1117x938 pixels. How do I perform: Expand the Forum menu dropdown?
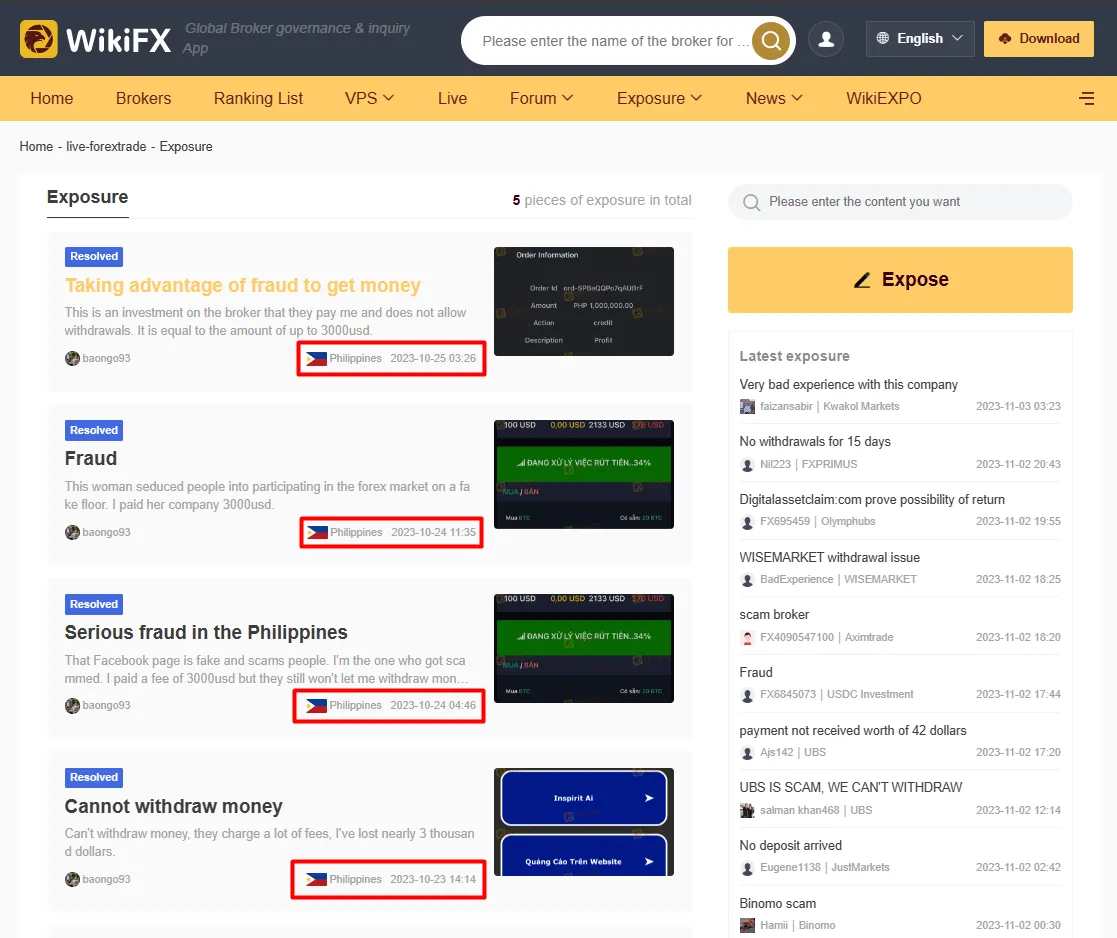(x=541, y=98)
